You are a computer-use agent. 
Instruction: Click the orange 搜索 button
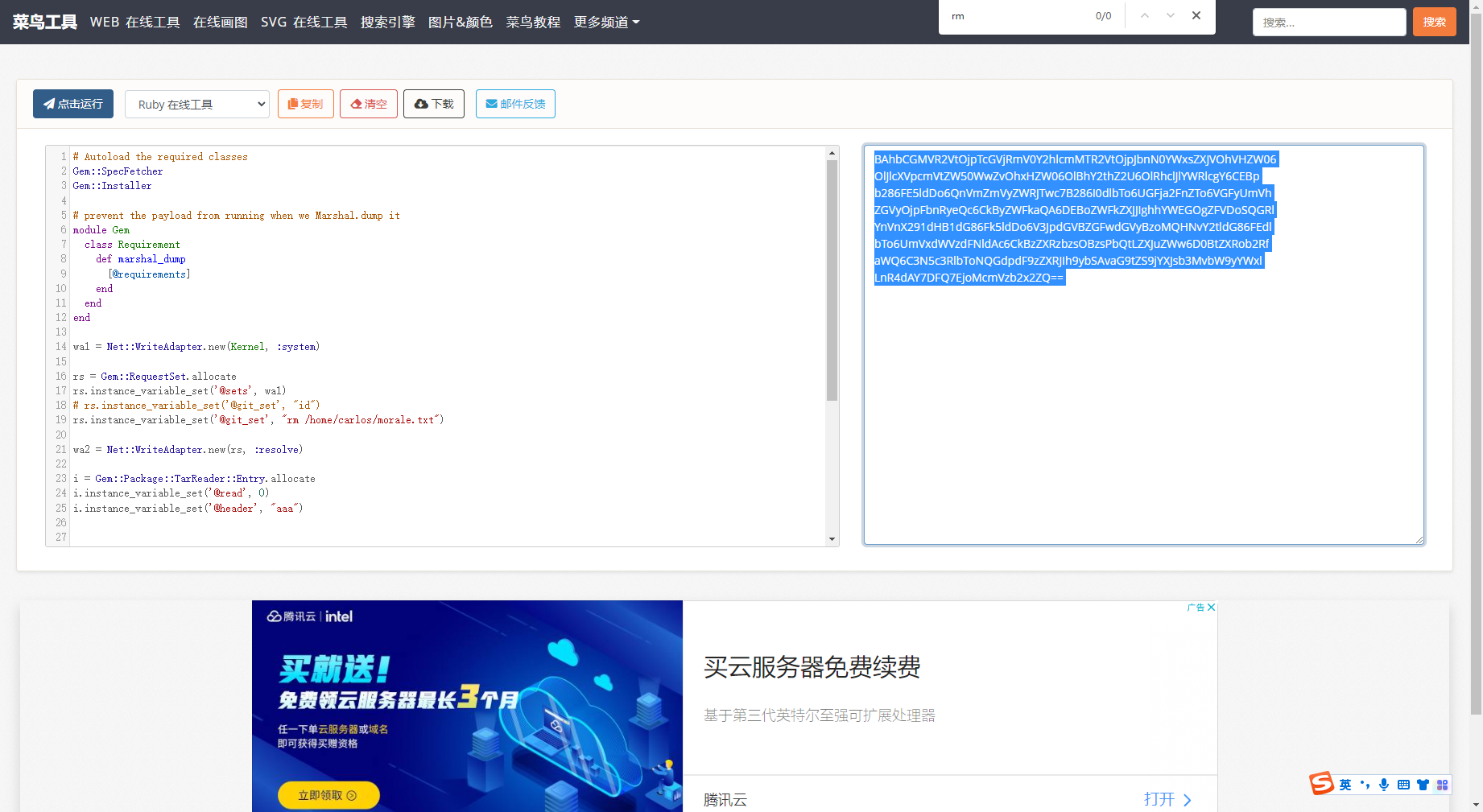[1435, 23]
